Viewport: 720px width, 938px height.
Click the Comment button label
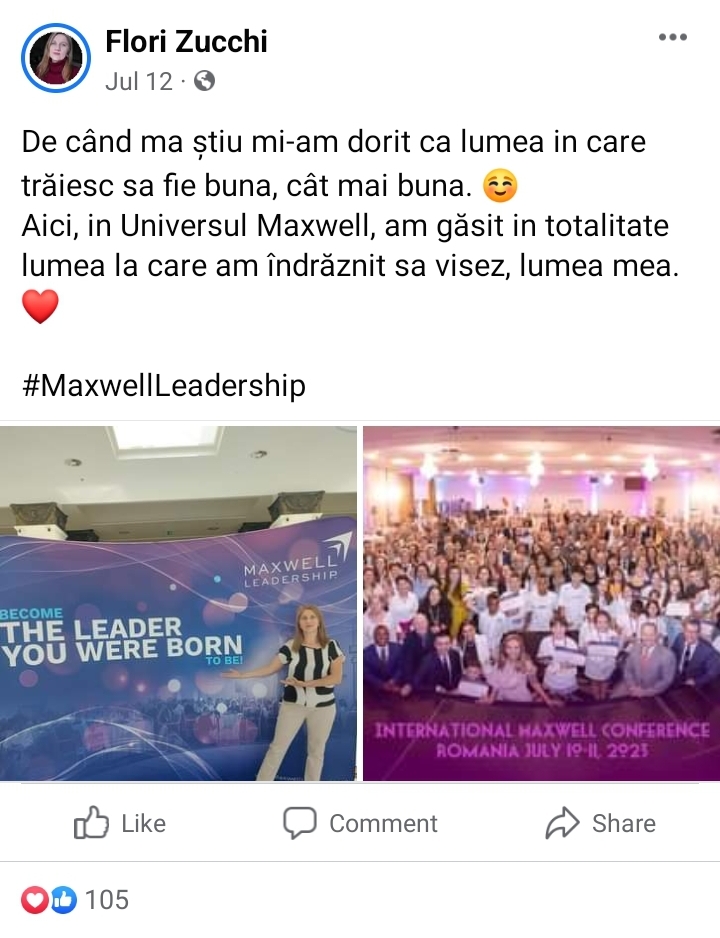click(383, 824)
